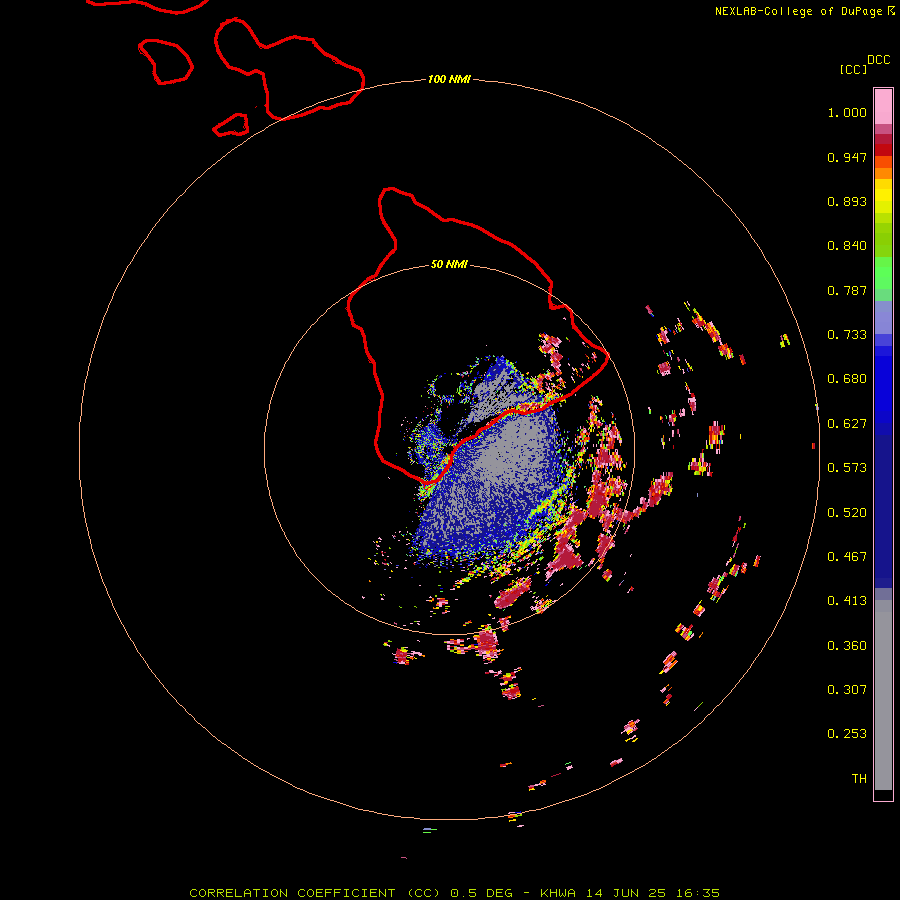Viewport: 900px width, 900px height.
Task: Click the 0.467 color scale value
Action: coord(847,557)
